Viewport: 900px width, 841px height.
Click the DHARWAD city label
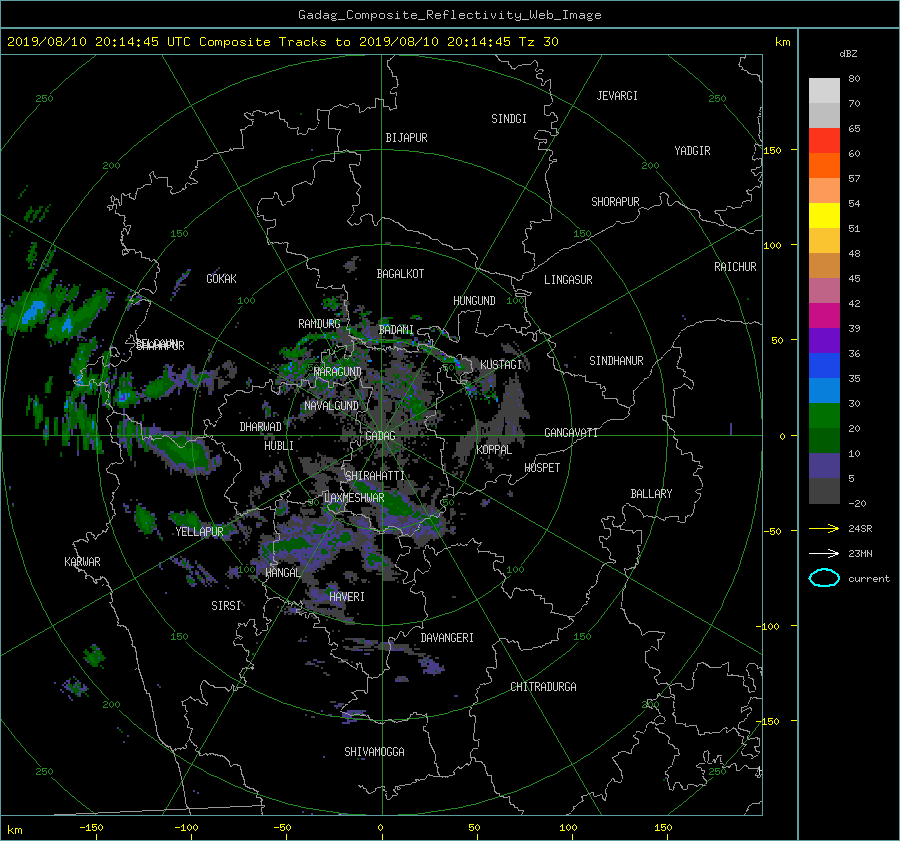tap(261, 427)
